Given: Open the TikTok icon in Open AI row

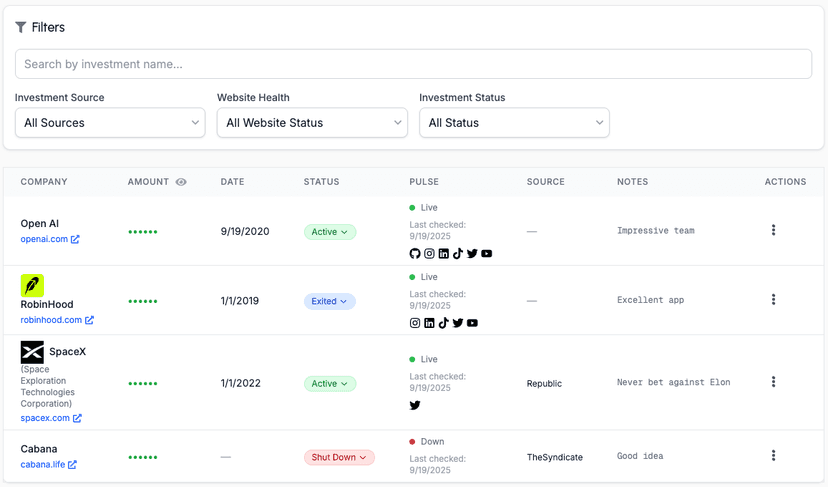Looking at the screenshot, I should [x=458, y=254].
